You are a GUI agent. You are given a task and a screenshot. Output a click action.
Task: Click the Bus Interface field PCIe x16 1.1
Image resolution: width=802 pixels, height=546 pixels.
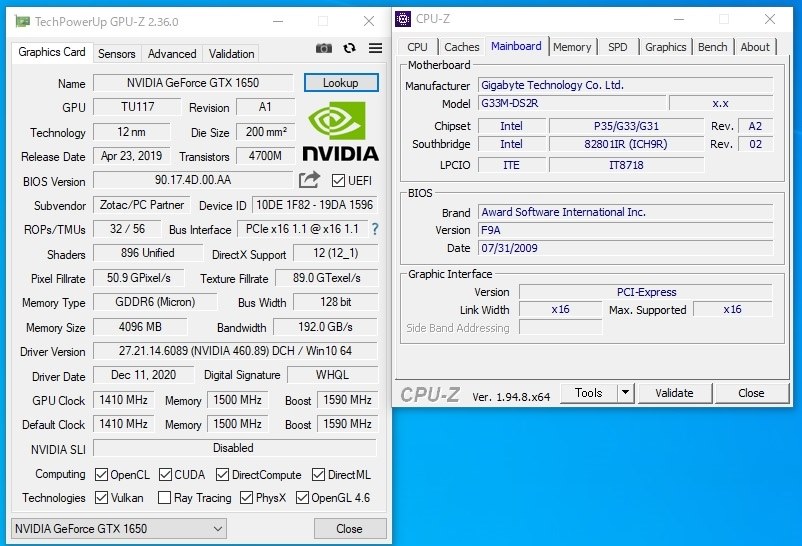tap(302, 229)
